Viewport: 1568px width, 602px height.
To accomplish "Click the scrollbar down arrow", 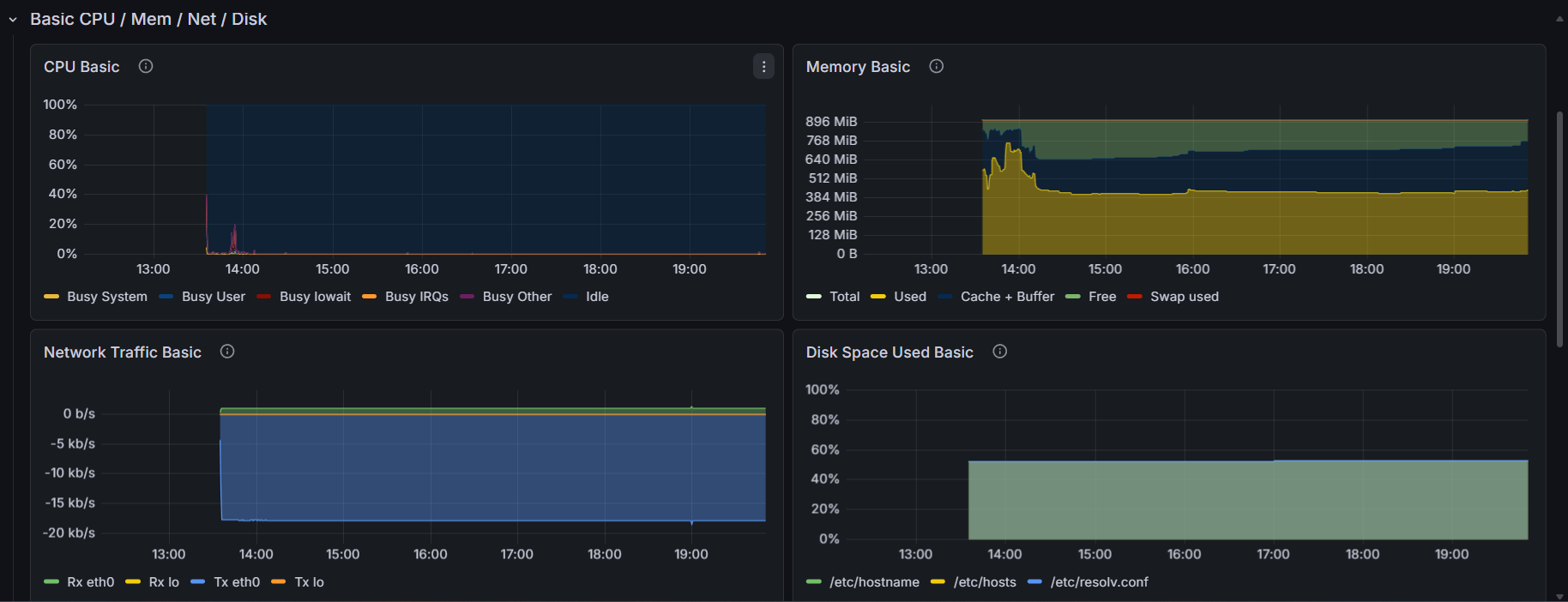I will pos(1559,596).
